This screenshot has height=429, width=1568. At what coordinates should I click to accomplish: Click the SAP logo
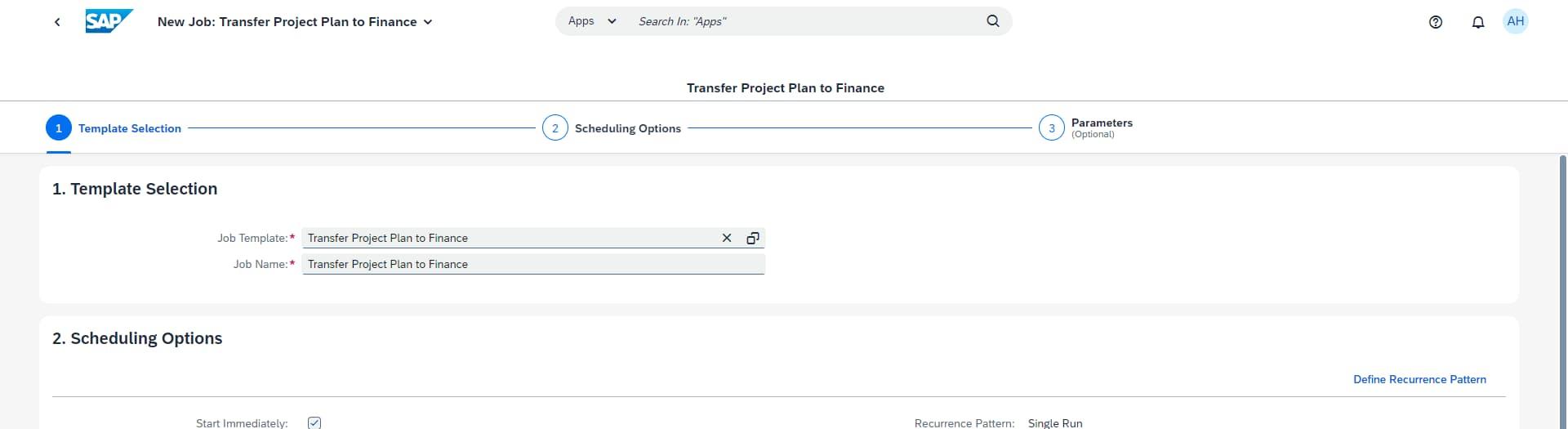(x=109, y=21)
